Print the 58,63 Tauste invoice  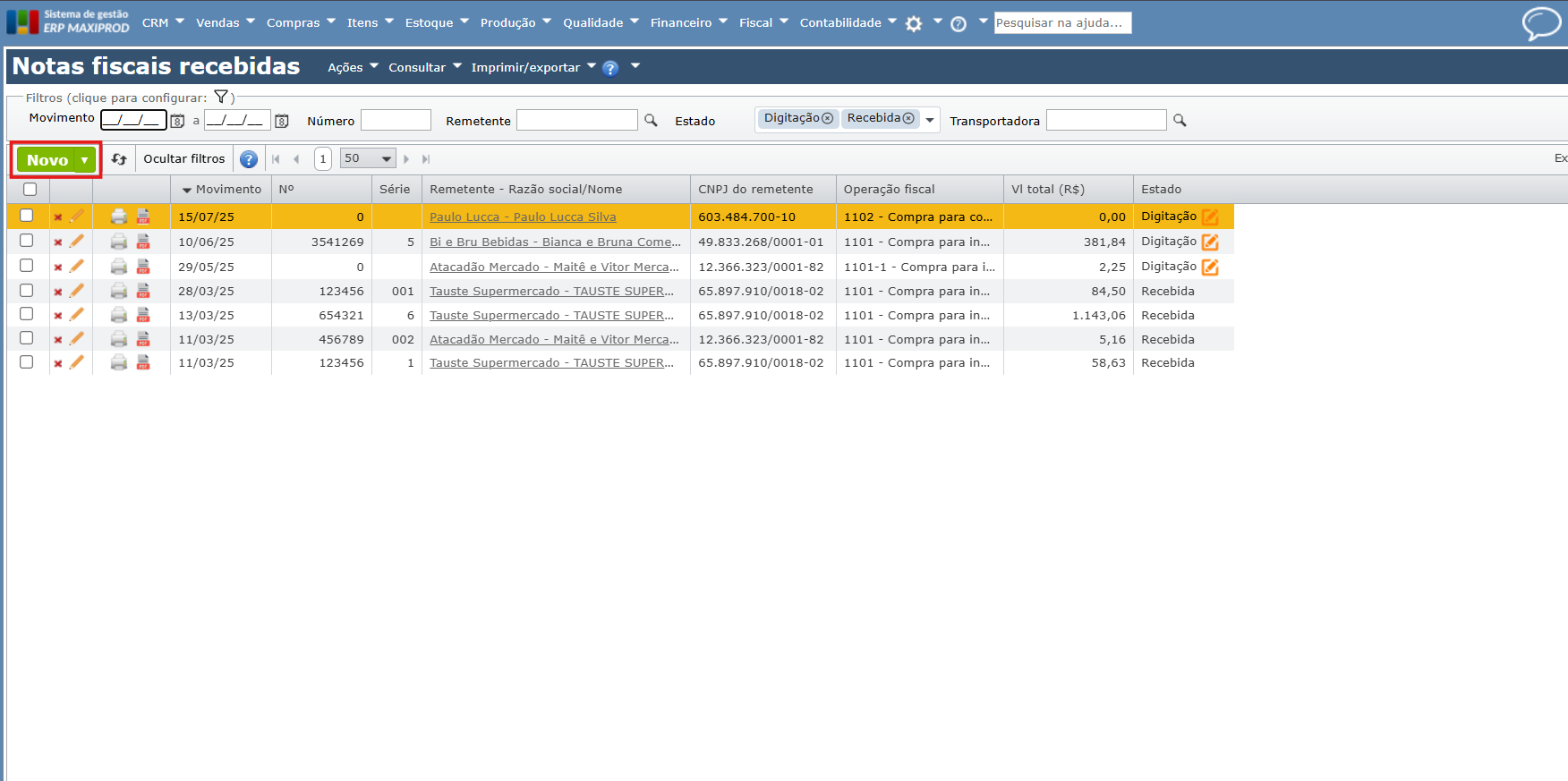(119, 362)
